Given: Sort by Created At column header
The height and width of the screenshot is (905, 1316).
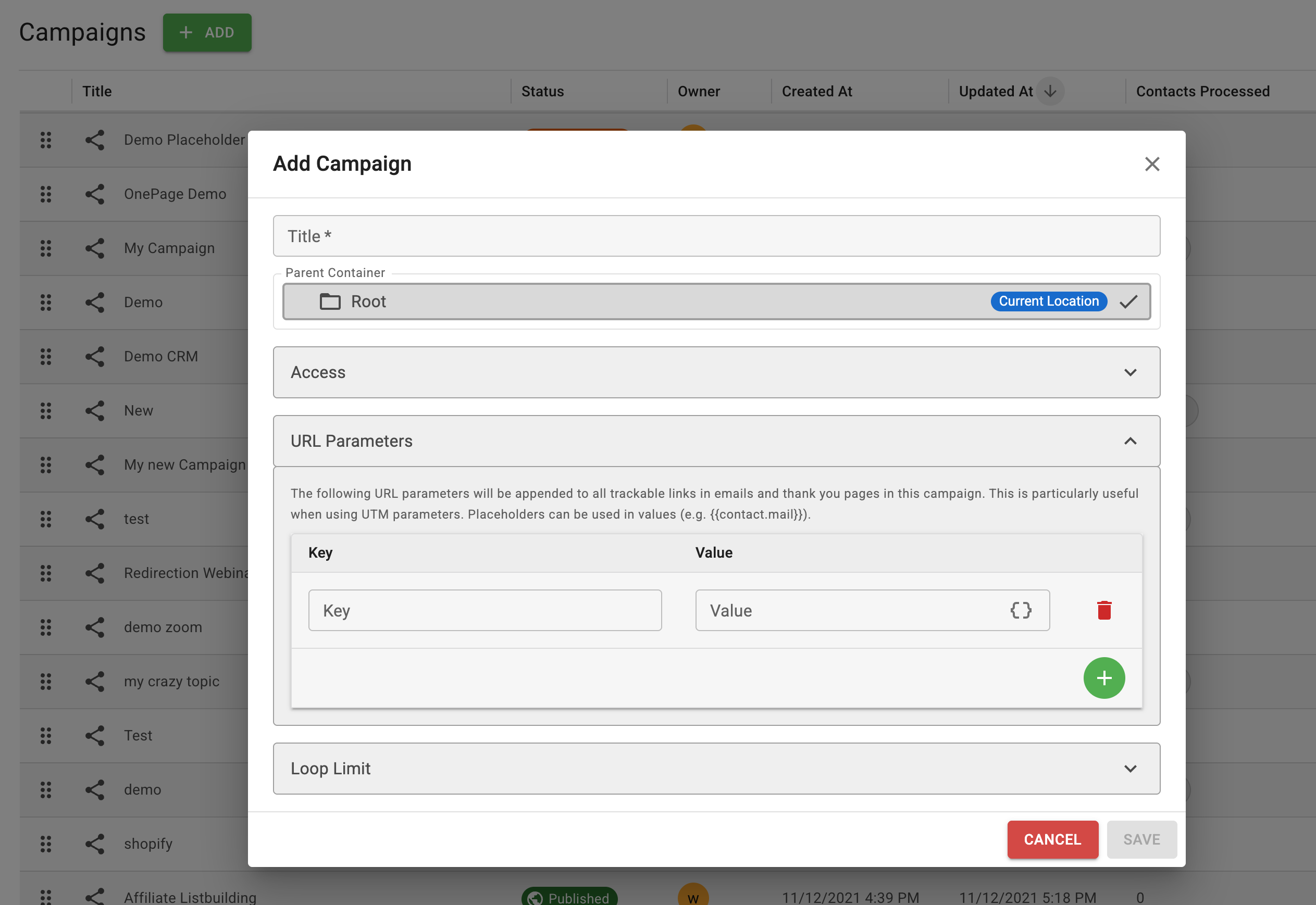Looking at the screenshot, I should pyautogui.click(x=817, y=91).
